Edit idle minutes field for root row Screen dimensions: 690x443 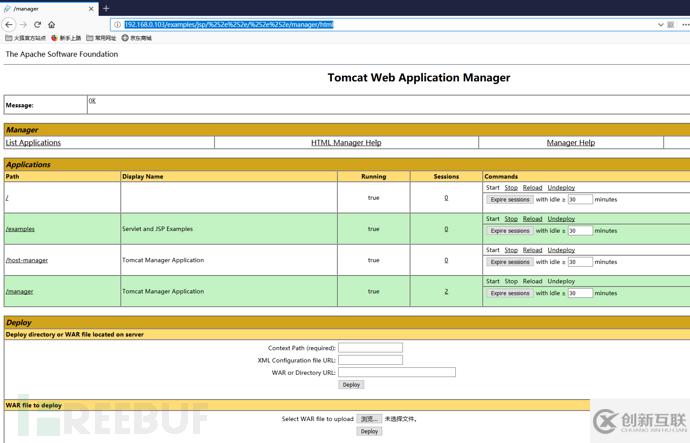click(580, 199)
